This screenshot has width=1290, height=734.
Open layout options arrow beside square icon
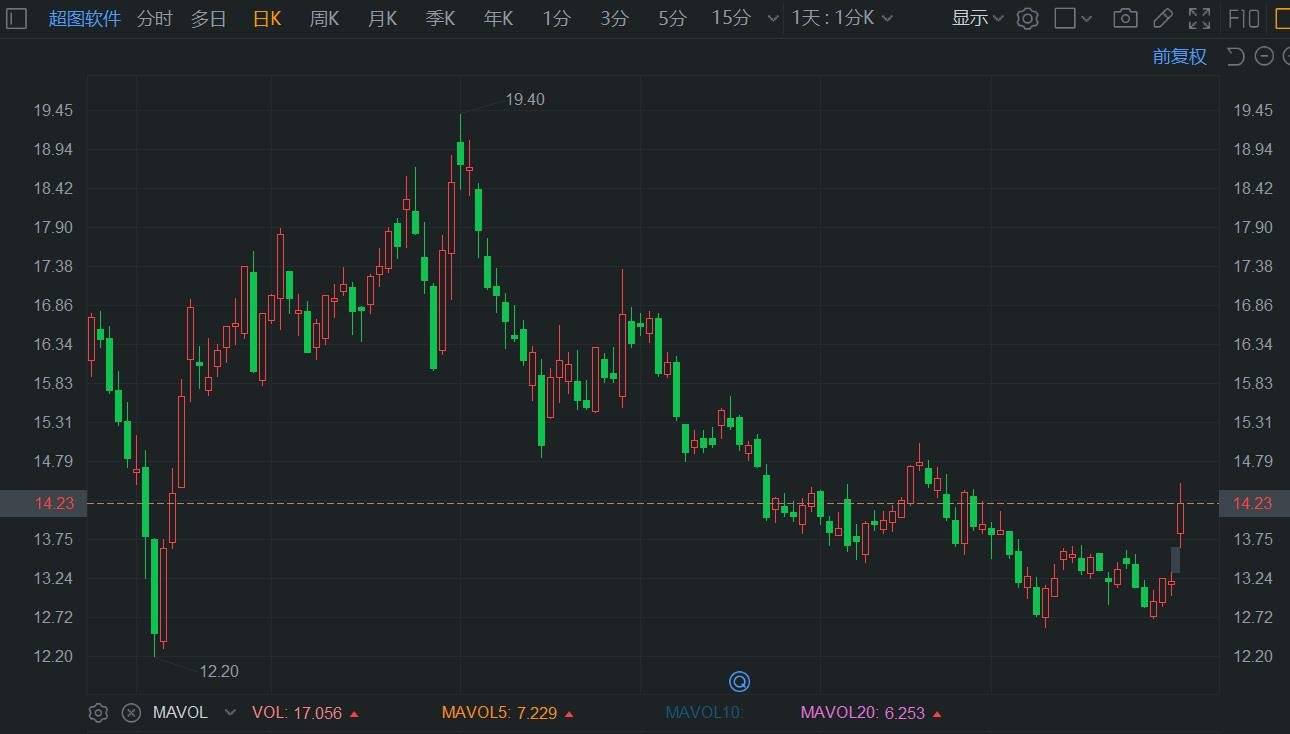point(1088,18)
